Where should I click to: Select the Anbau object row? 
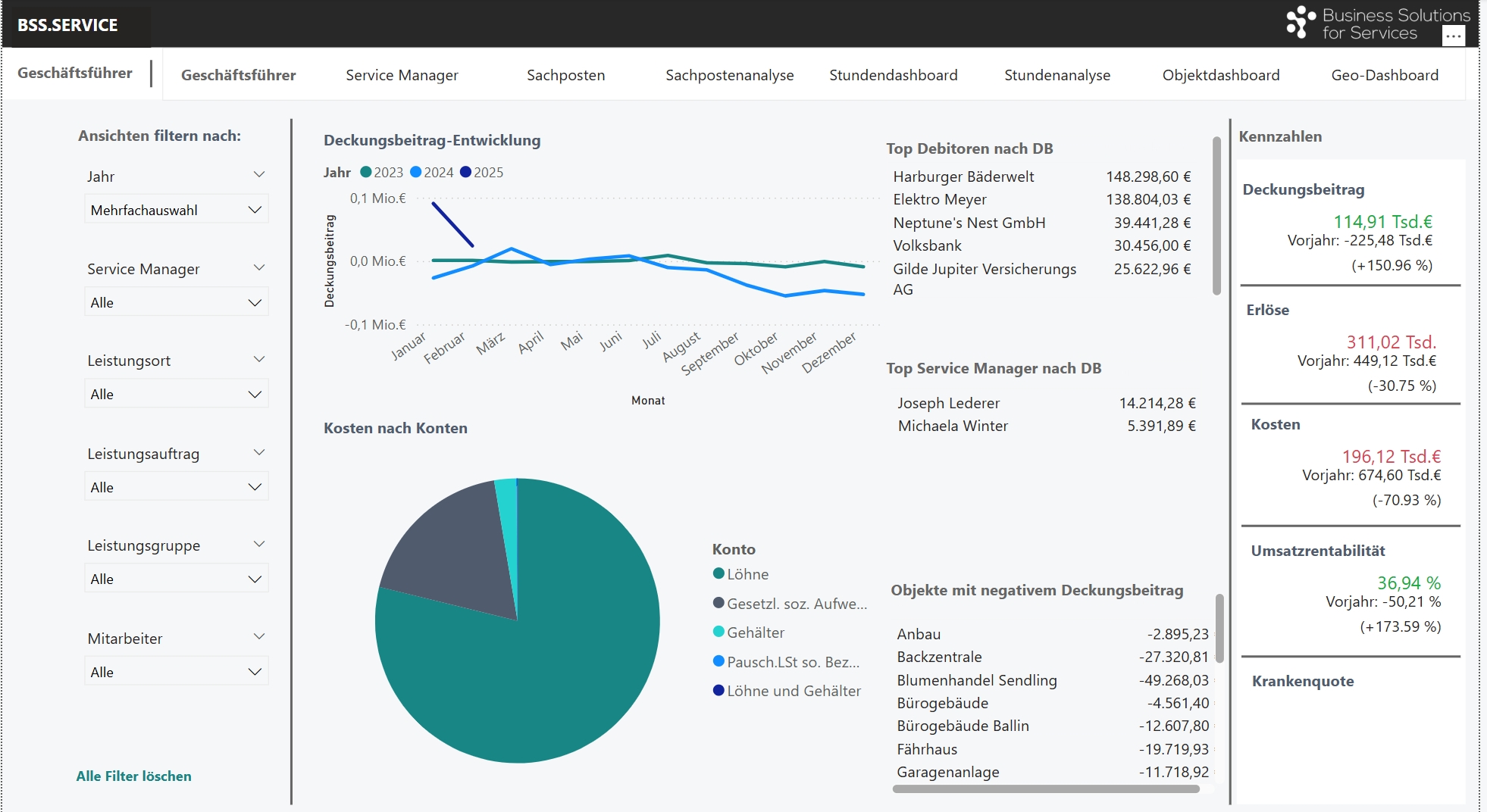1053,634
